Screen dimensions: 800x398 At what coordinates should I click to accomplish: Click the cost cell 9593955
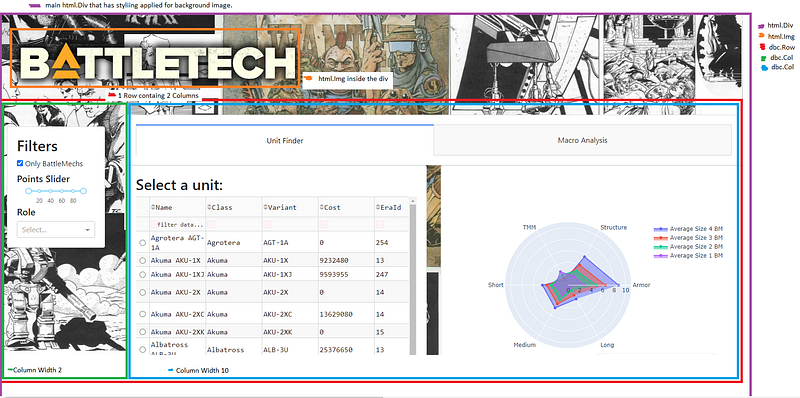click(346, 275)
